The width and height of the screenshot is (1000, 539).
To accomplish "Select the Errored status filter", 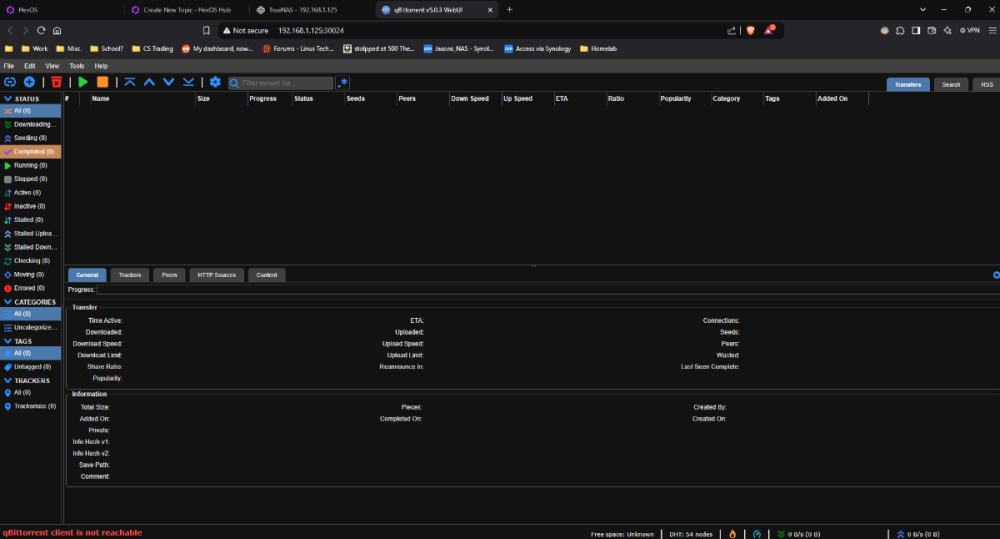I will click(x=30, y=288).
